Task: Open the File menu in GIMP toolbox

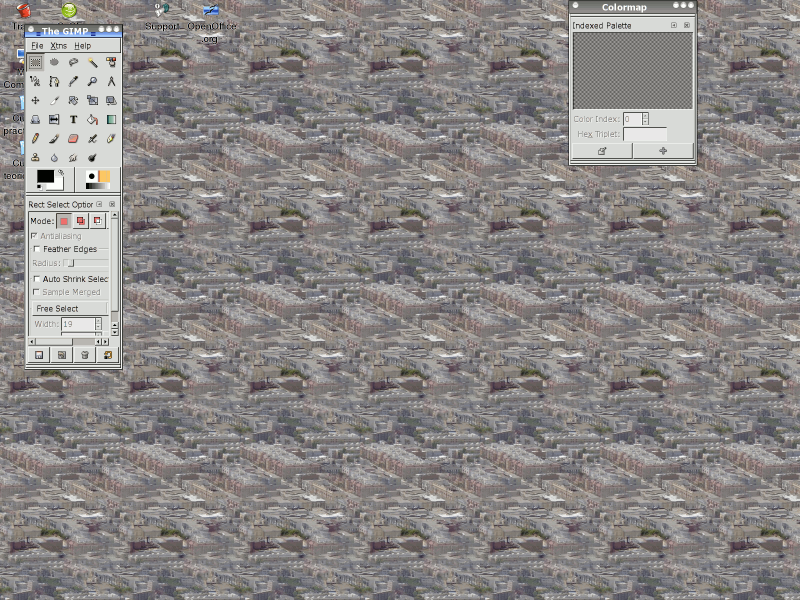Action: (x=38, y=46)
